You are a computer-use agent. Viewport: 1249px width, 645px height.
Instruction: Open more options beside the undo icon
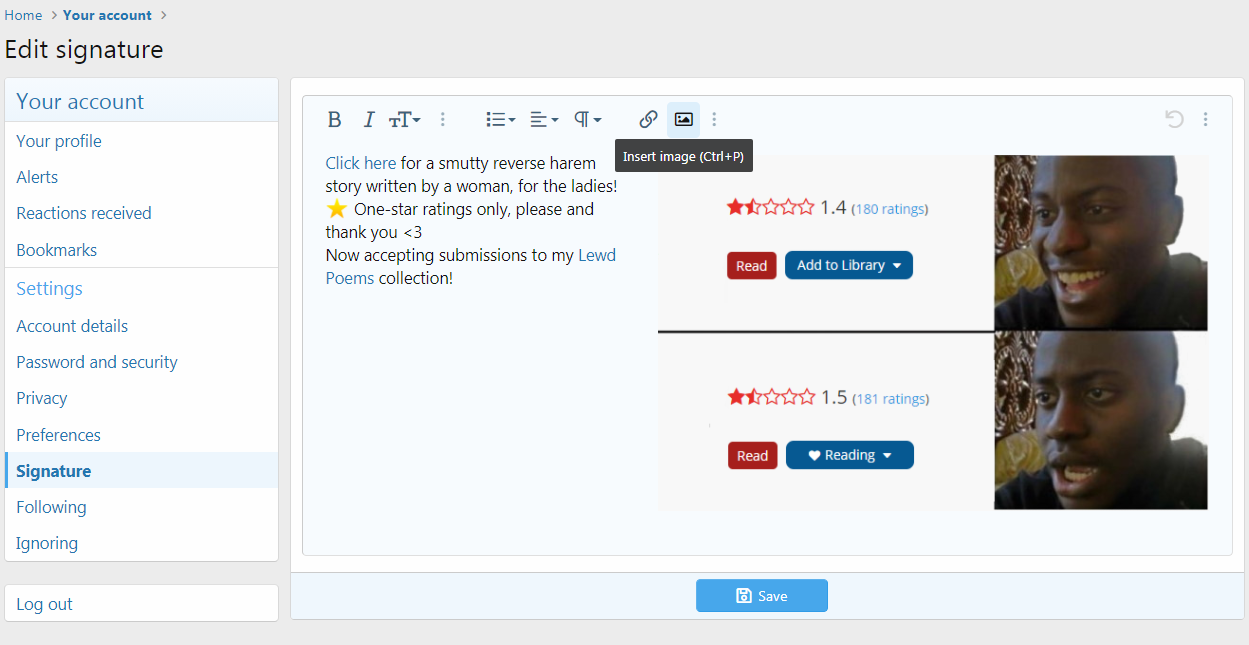tap(1205, 120)
